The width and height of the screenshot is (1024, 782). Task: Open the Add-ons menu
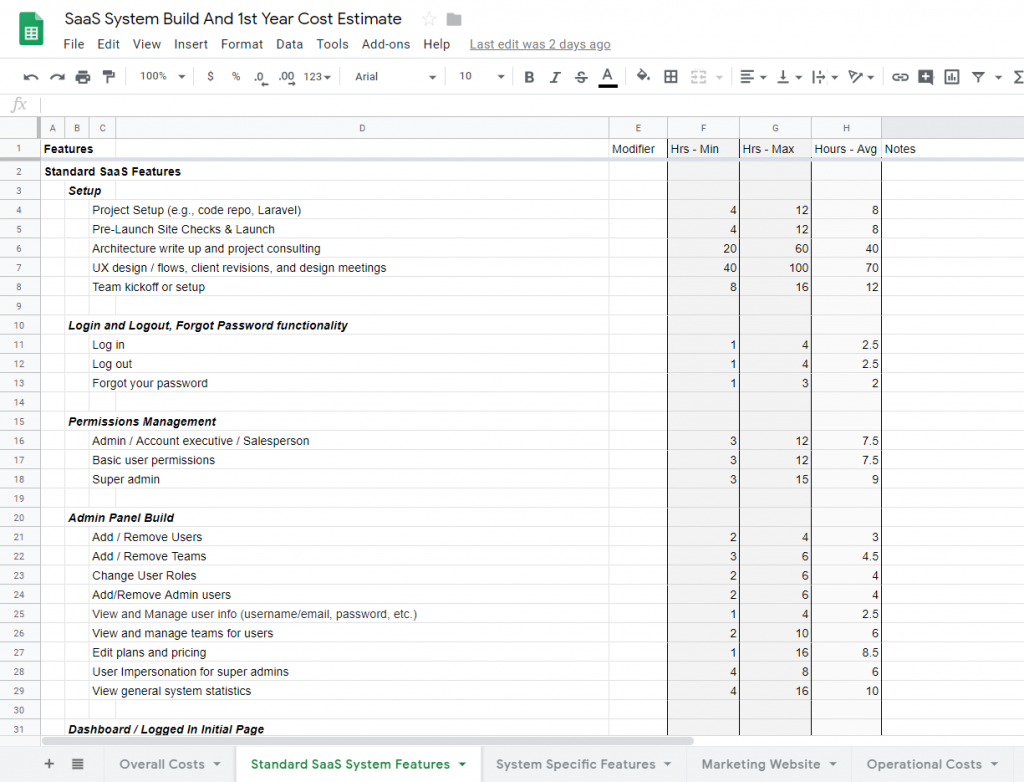[386, 44]
